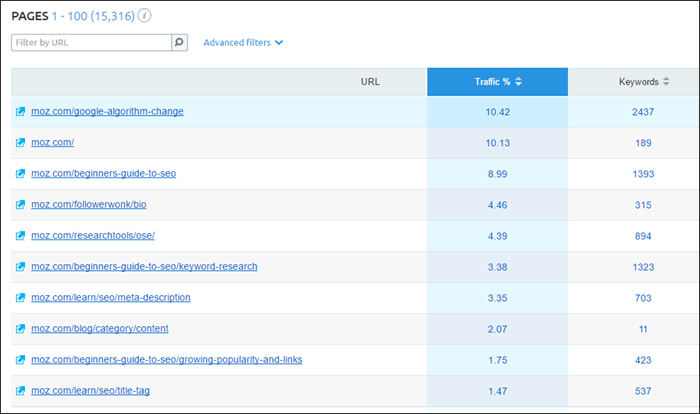Click the keywords count 703
The width and height of the screenshot is (700, 414).
coord(643,298)
